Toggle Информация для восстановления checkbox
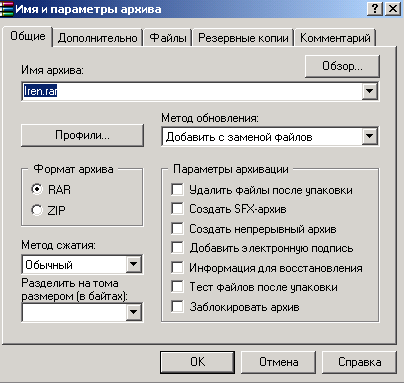 click(177, 267)
